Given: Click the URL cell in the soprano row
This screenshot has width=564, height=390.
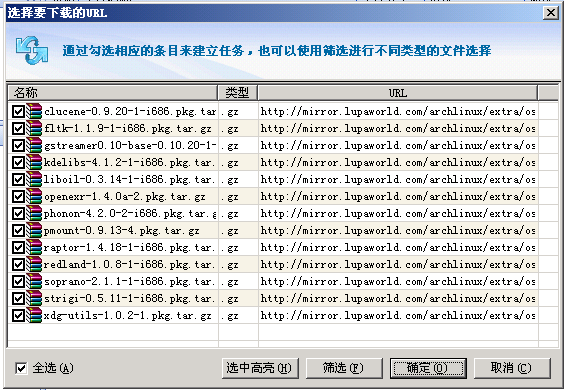Looking at the screenshot, I should click(x=398, y=282).
